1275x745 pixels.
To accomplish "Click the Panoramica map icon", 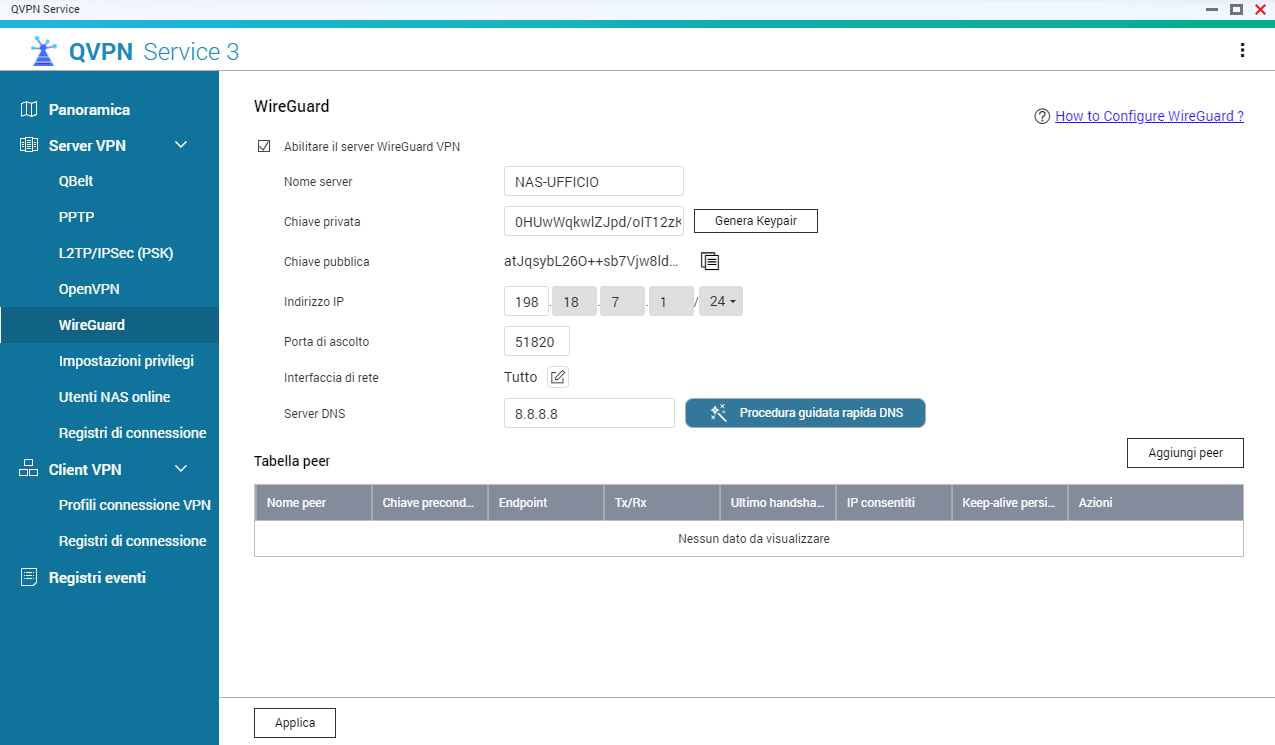I will tap(29, 109).
